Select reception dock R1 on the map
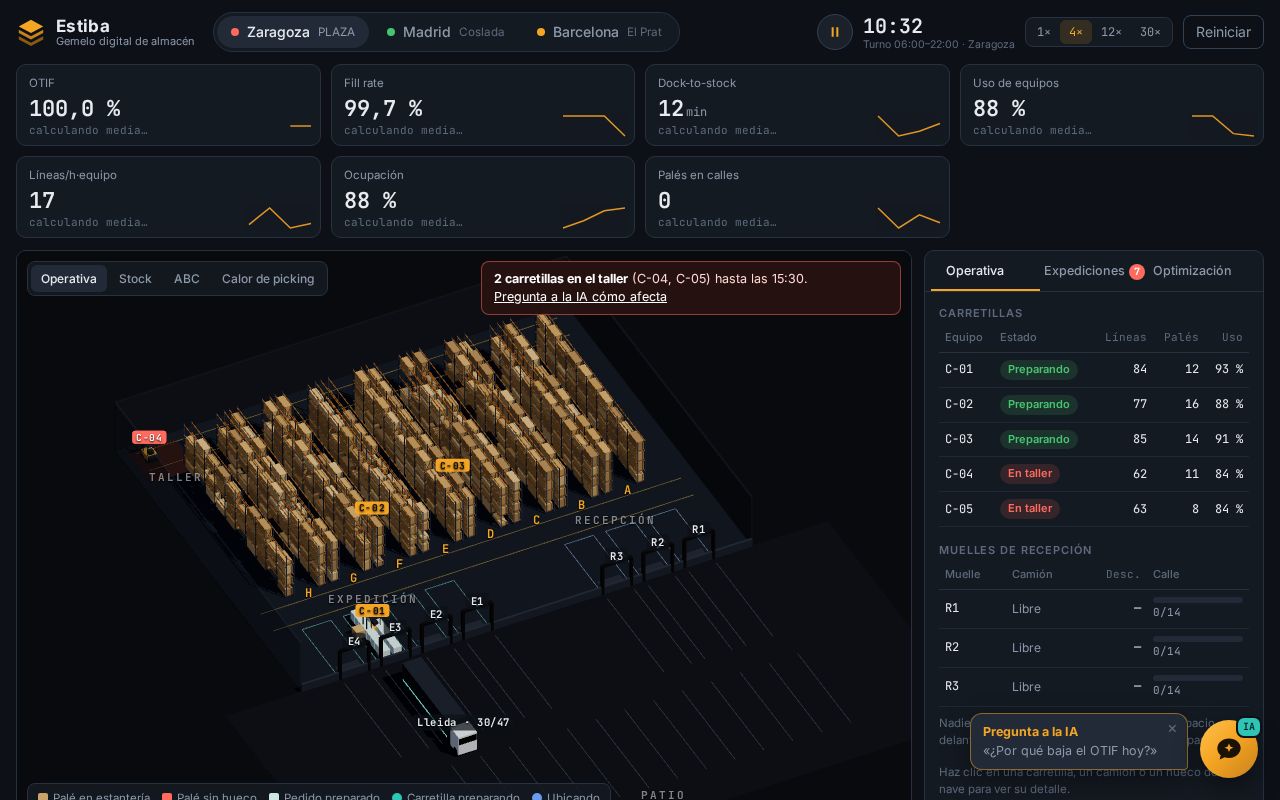The image size is (1280, 800). pyautogui.click(x=699, y=530)
